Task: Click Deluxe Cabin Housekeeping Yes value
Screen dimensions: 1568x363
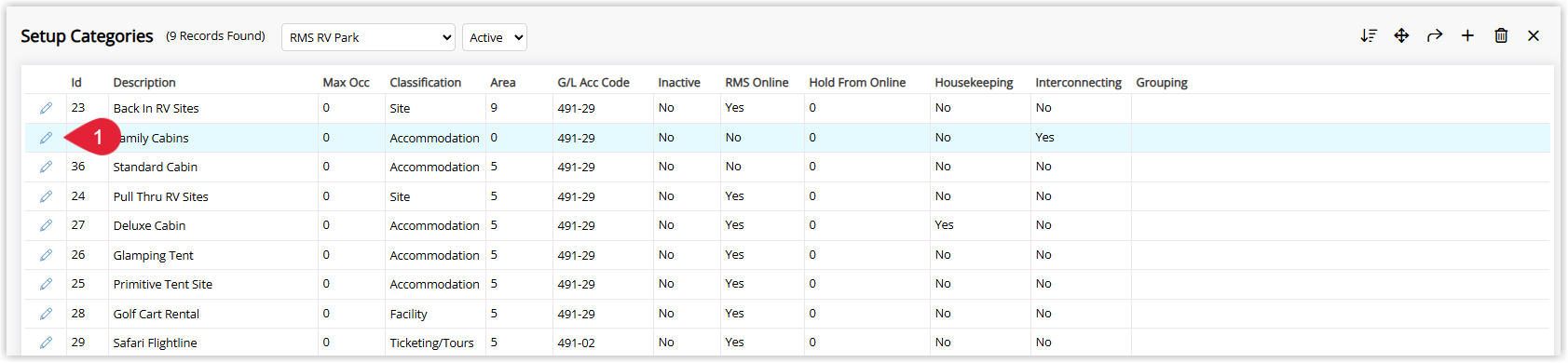Action: (944, 225)
